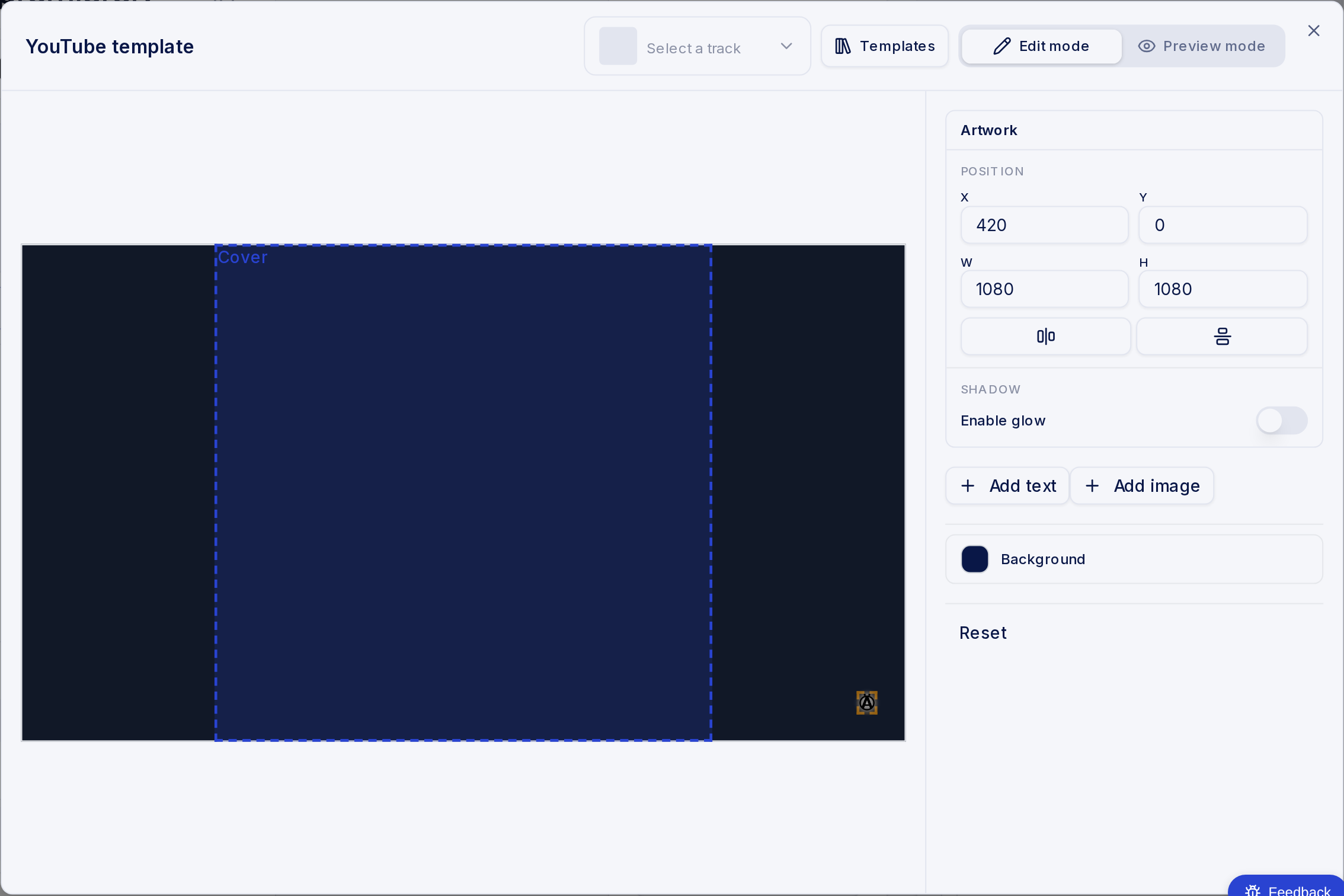Screen dimensions: 1344x896
Task: Close the YouTube template dialog
Action: coord(1314,31)
